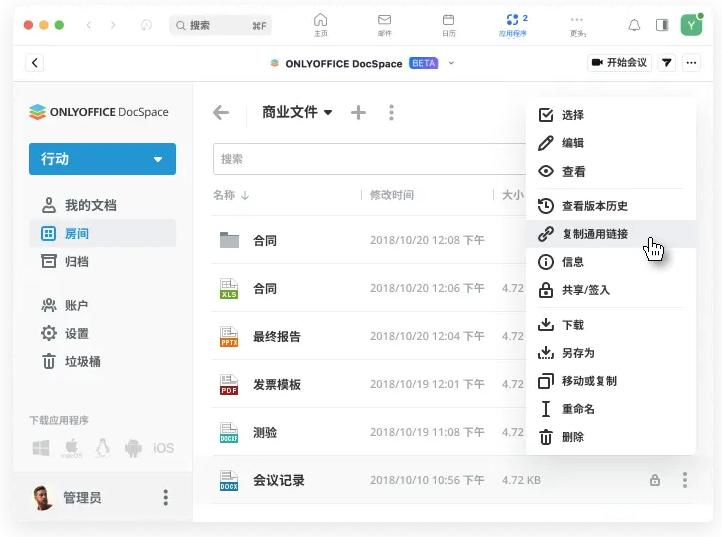Click the back navigation arrow in title bar
Screen dimensions: 722x537
pyautogui.click(x=89, y=25)
